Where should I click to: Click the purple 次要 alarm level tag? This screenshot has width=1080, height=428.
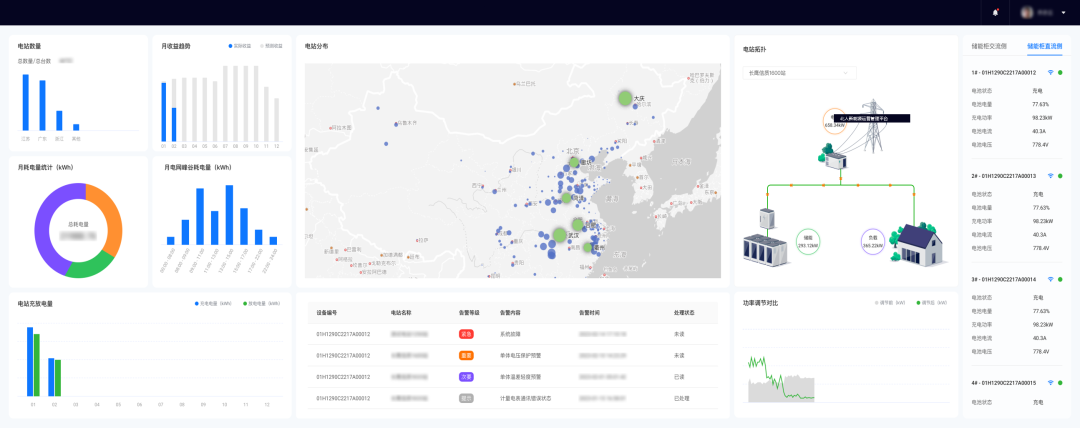(x=466, y=377)
